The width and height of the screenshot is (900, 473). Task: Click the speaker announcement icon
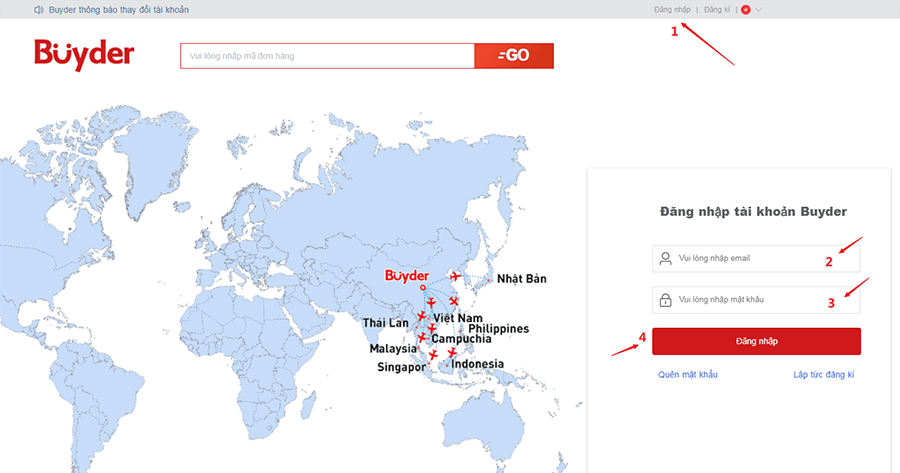pos(38,10)
